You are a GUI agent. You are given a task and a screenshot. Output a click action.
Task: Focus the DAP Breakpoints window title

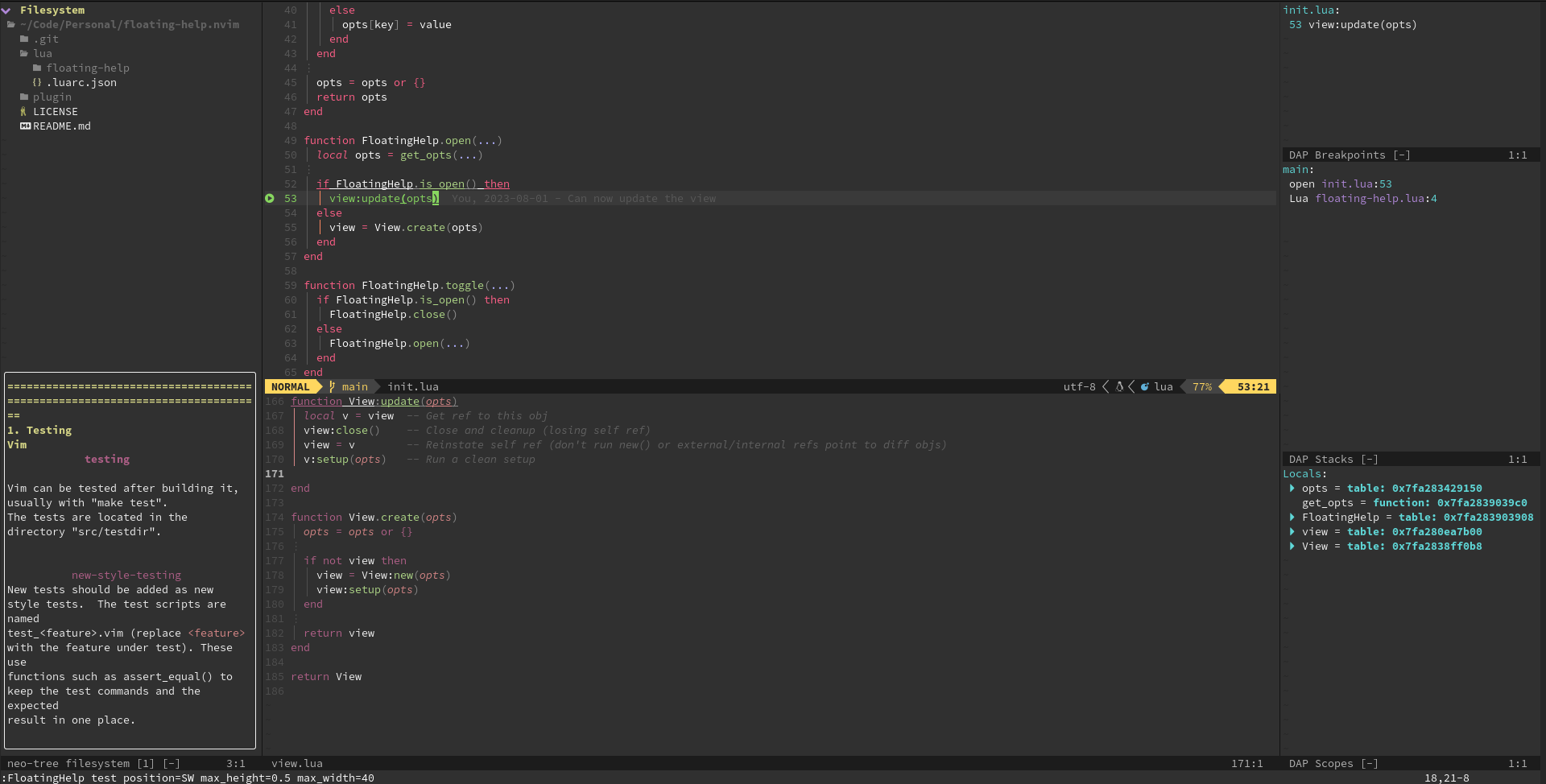(x=1350, y=155)
